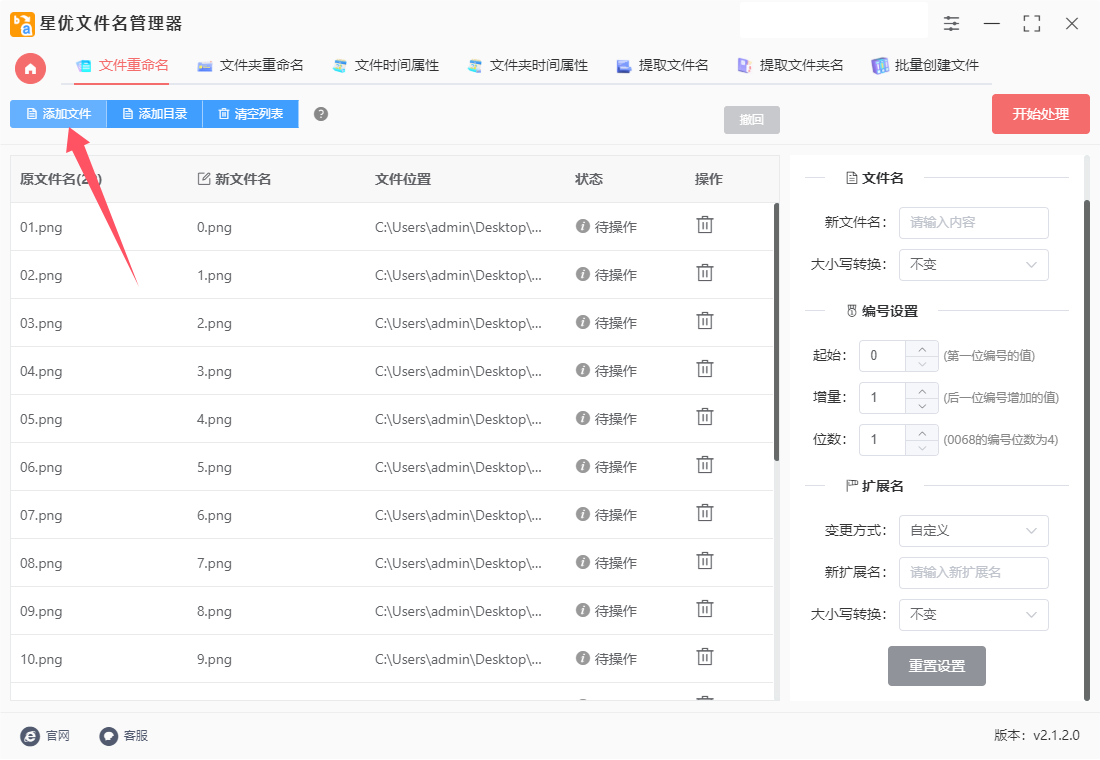Click the 位数 number field
Screen dimensions: 1100x760
[x=883, y=440]
